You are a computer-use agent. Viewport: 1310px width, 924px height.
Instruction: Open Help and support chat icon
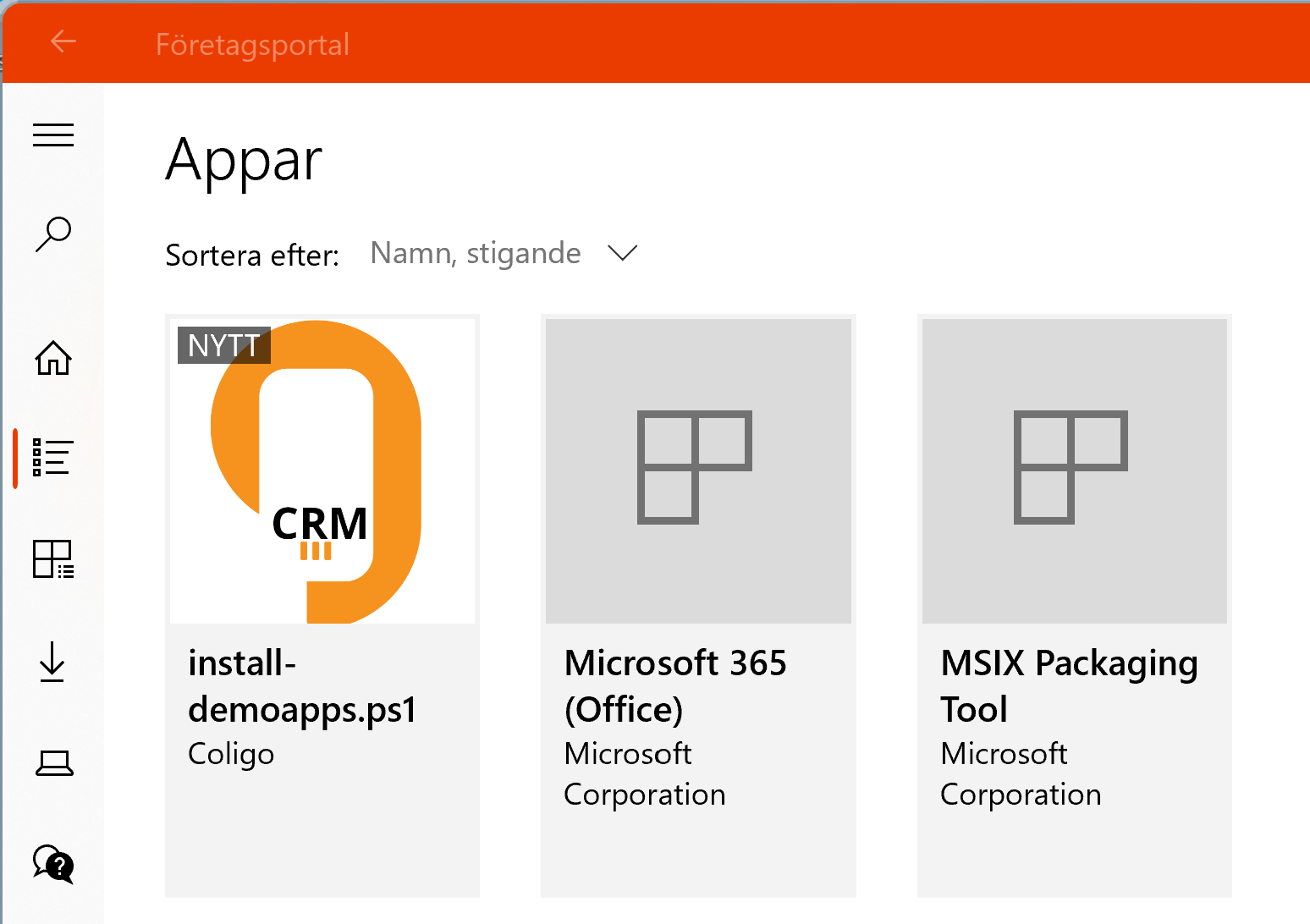tap(53, 864)
